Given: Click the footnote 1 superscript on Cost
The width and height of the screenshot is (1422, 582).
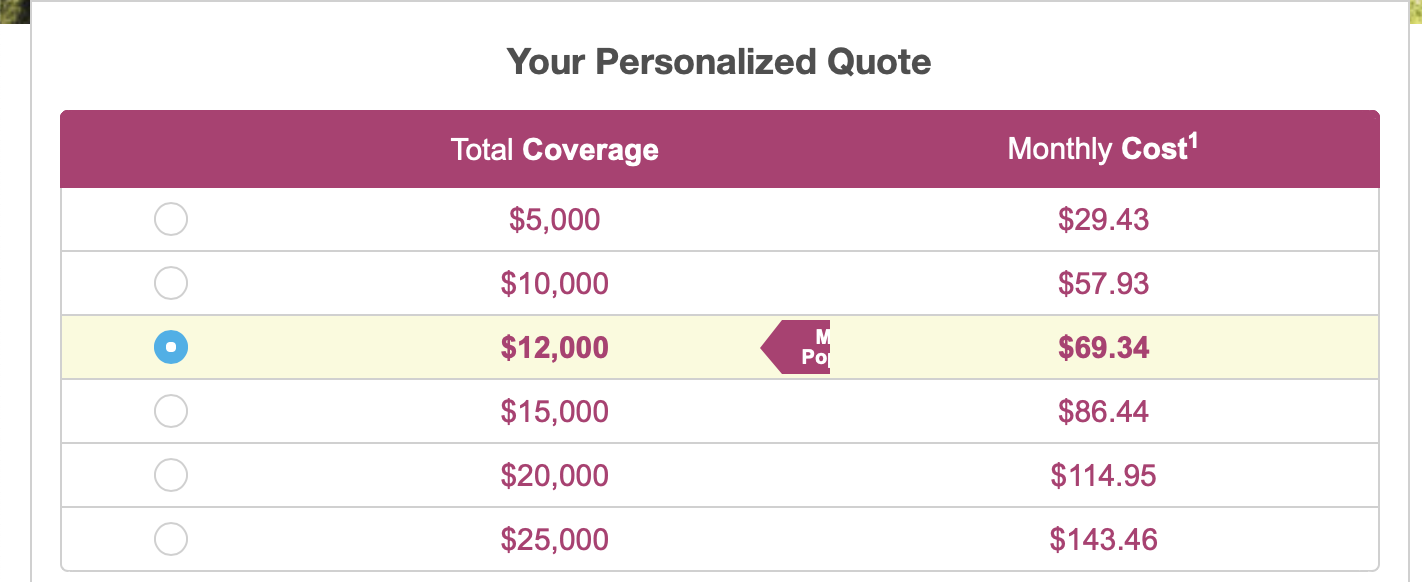Looking at the screenshot, I should [1193, 140].
